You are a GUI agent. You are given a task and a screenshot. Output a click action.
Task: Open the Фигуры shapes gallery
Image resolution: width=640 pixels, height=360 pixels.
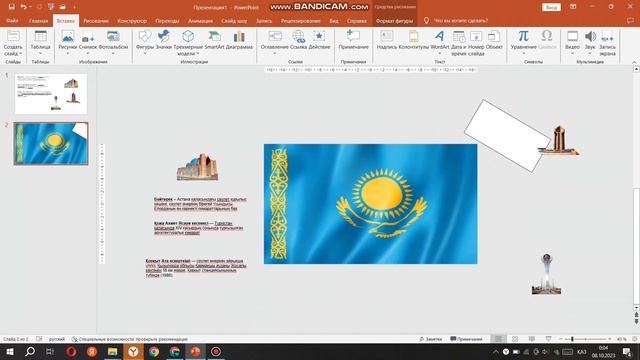(x=144, y=42)
